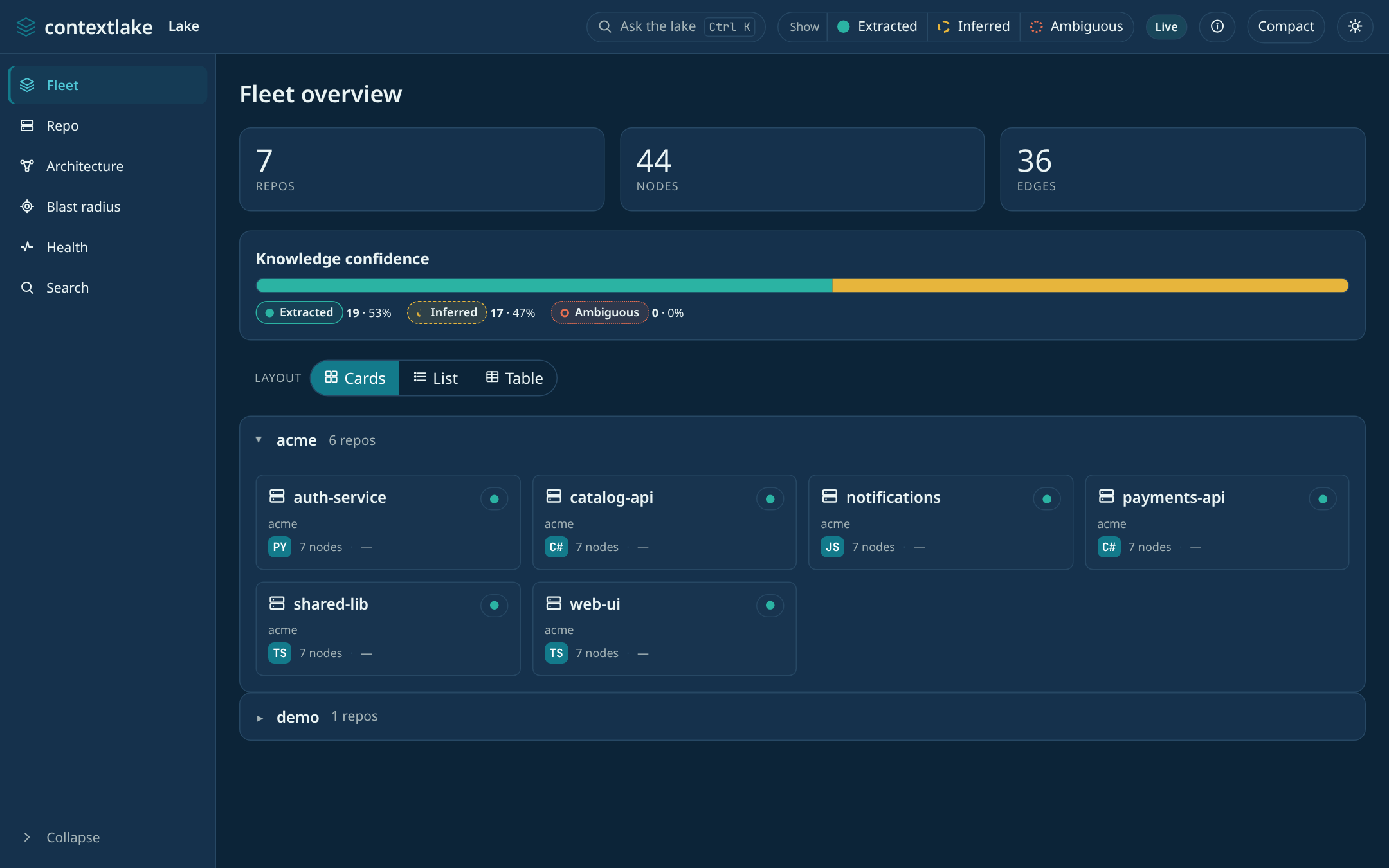
Task: Toggle Extracted chip under Knowledge confidence
Action: pos(299,312)
